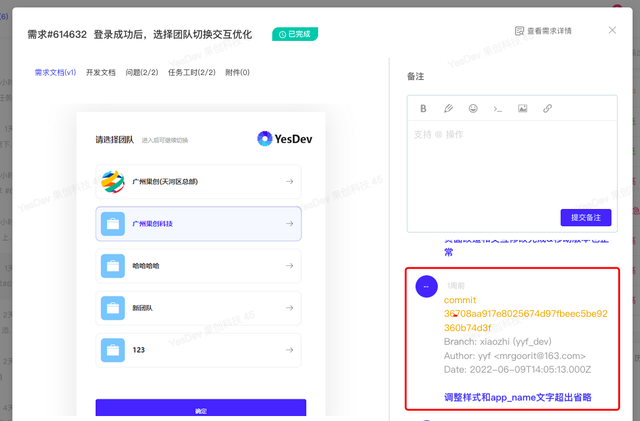640x421 pixels.
Task: Click the briefcase icon beside 广州果创科技
Action: 113,224
